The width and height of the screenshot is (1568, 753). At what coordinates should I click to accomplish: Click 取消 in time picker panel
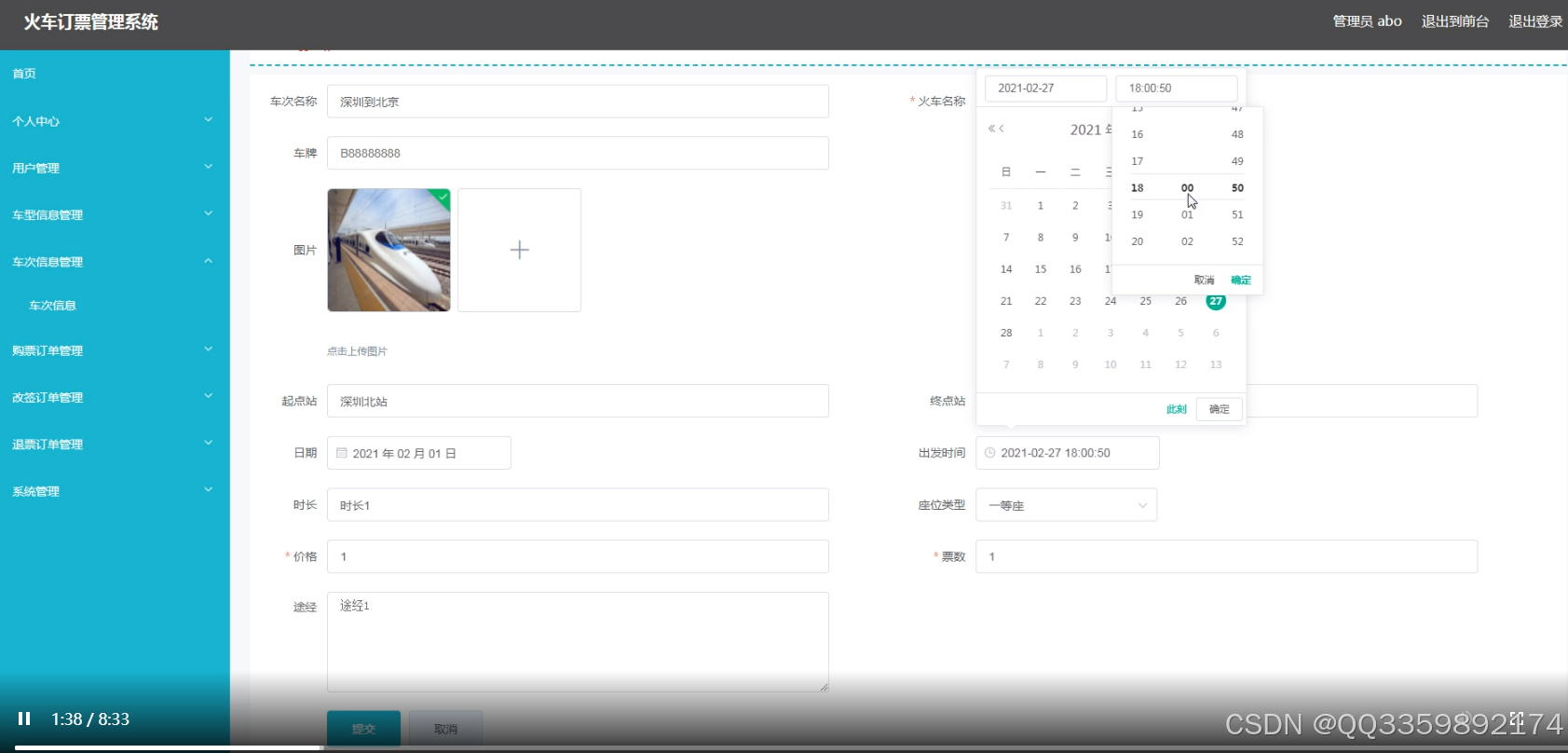click(1204, 280)
